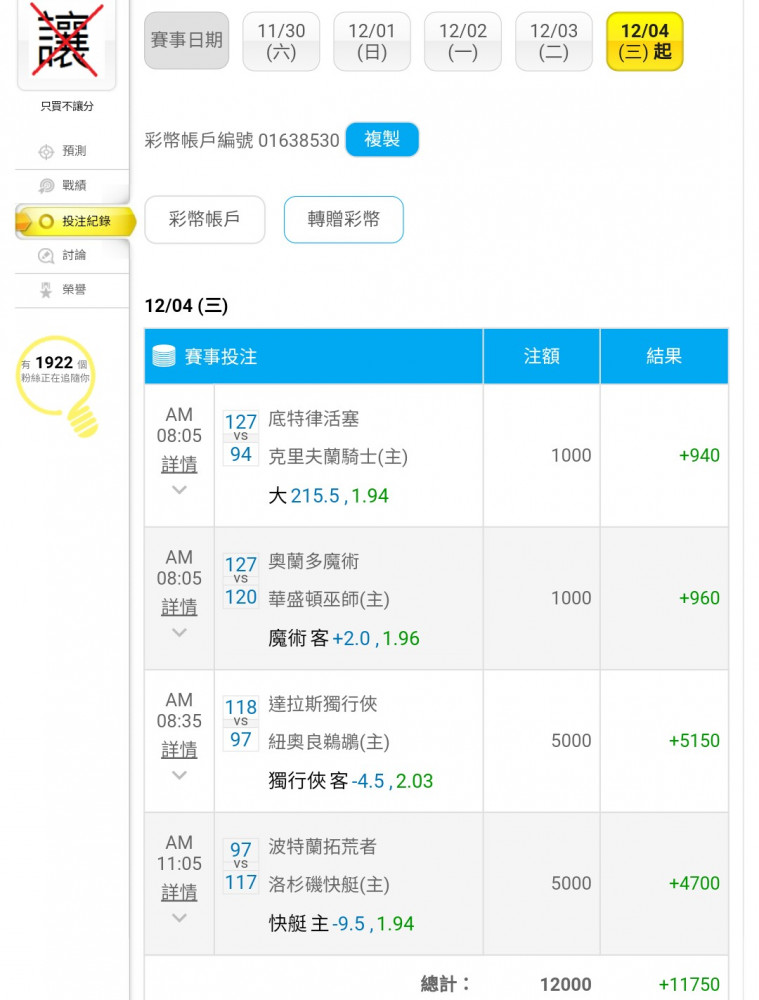Click the coin stack icon beside 賽事投注
759x1000 pixels.
click(x=164, y=356)
